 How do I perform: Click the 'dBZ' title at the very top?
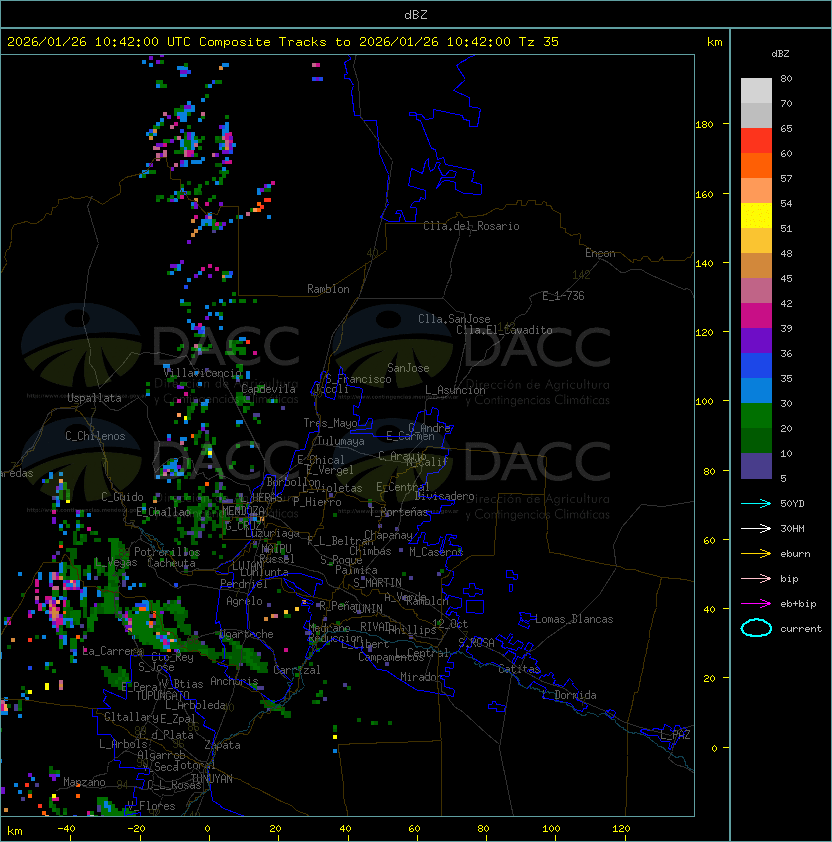point(416,15)
